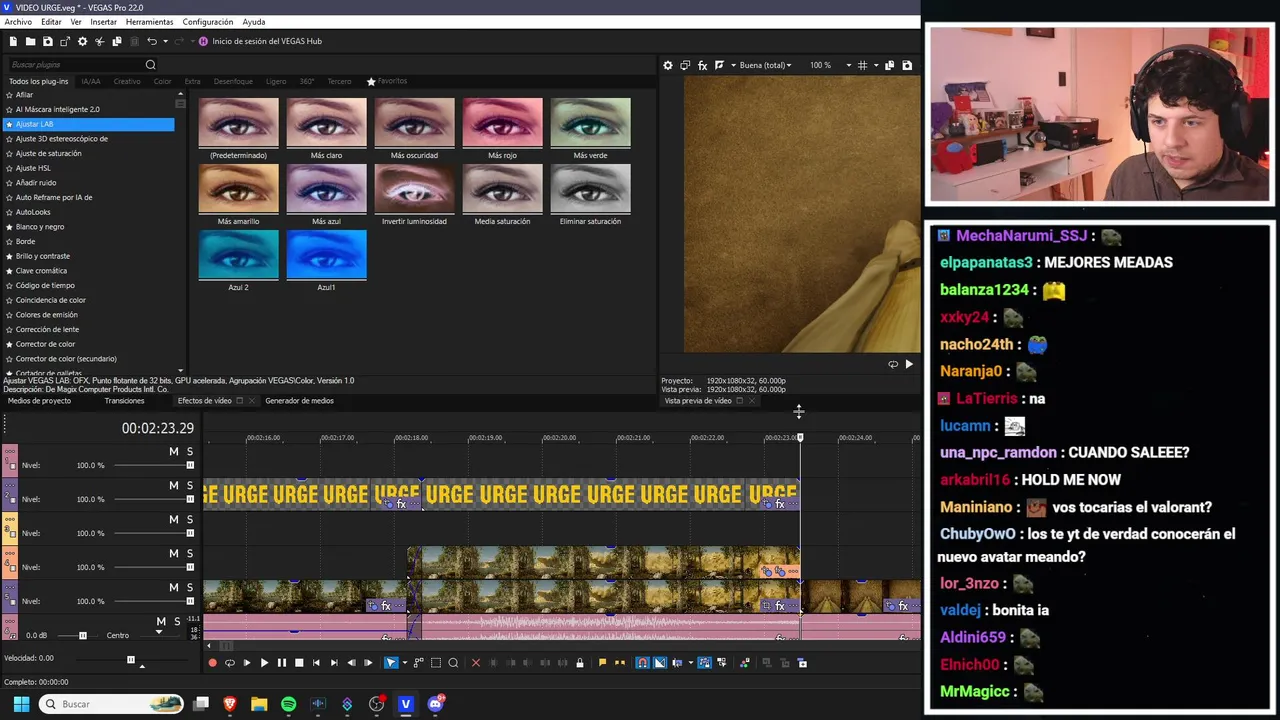Go to start of project
The height and width of the screenshot is (720, 1280).
316,663
